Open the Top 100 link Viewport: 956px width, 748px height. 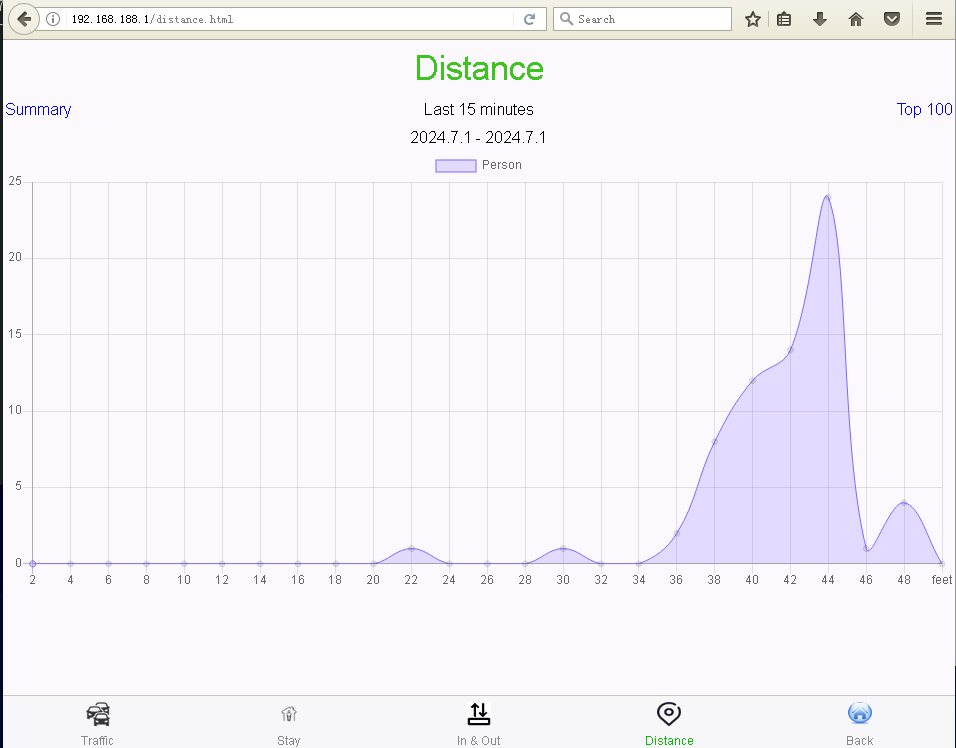point(924,110)
